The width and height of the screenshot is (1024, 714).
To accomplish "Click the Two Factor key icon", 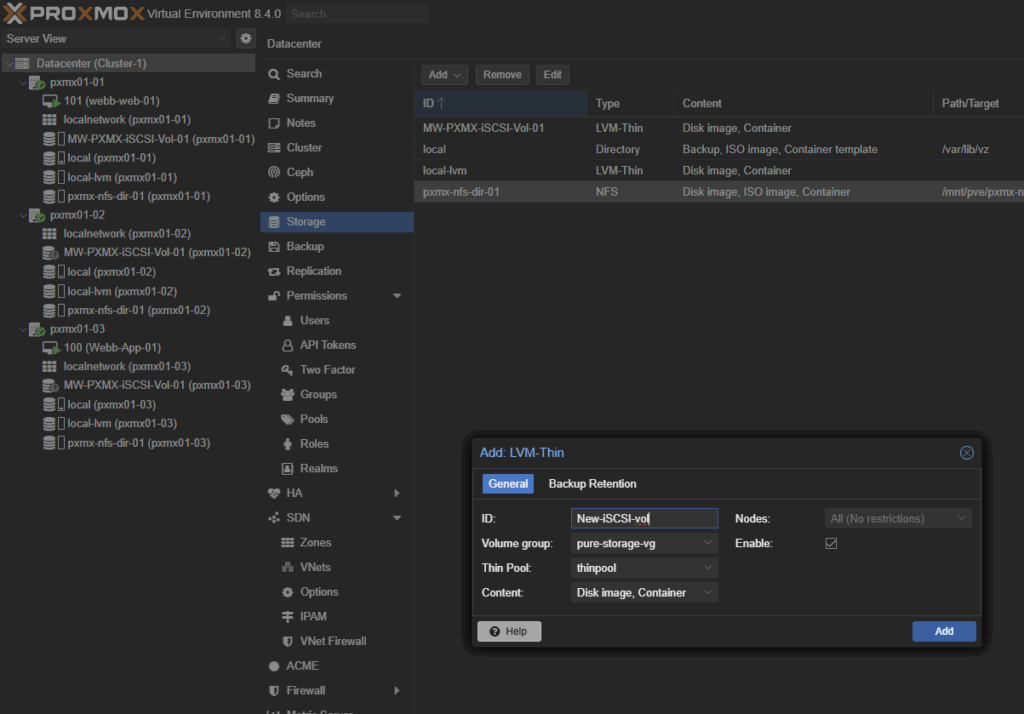I will (x=287, y=370).
